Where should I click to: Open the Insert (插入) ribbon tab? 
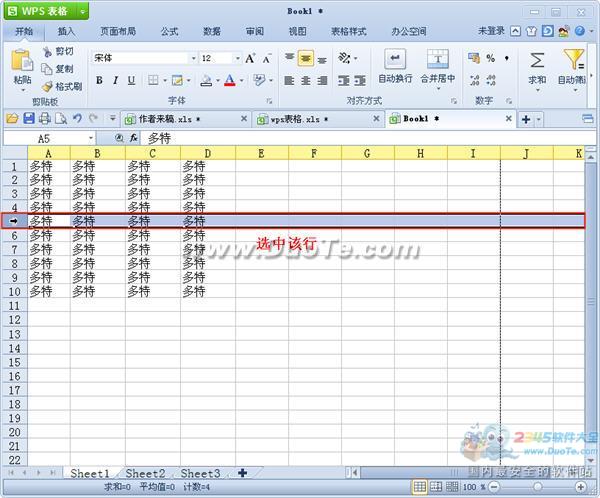coord(66,31)
